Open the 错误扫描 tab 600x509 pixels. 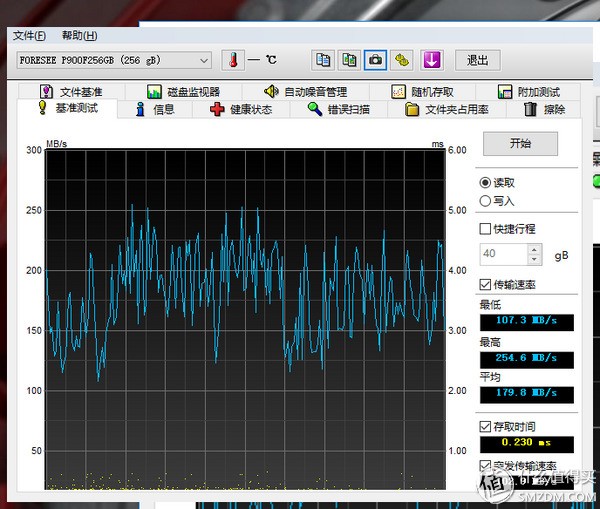coord(339,109)
